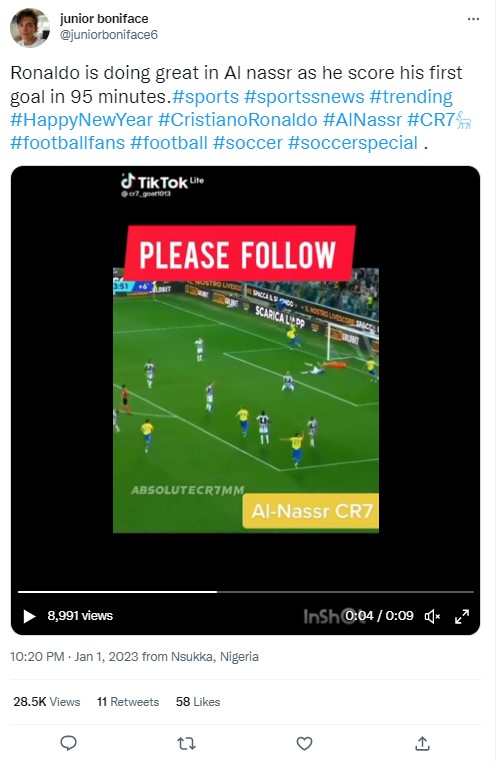Open the #sports hashtag
Screen dimensions: 497x762
(206, 96)
